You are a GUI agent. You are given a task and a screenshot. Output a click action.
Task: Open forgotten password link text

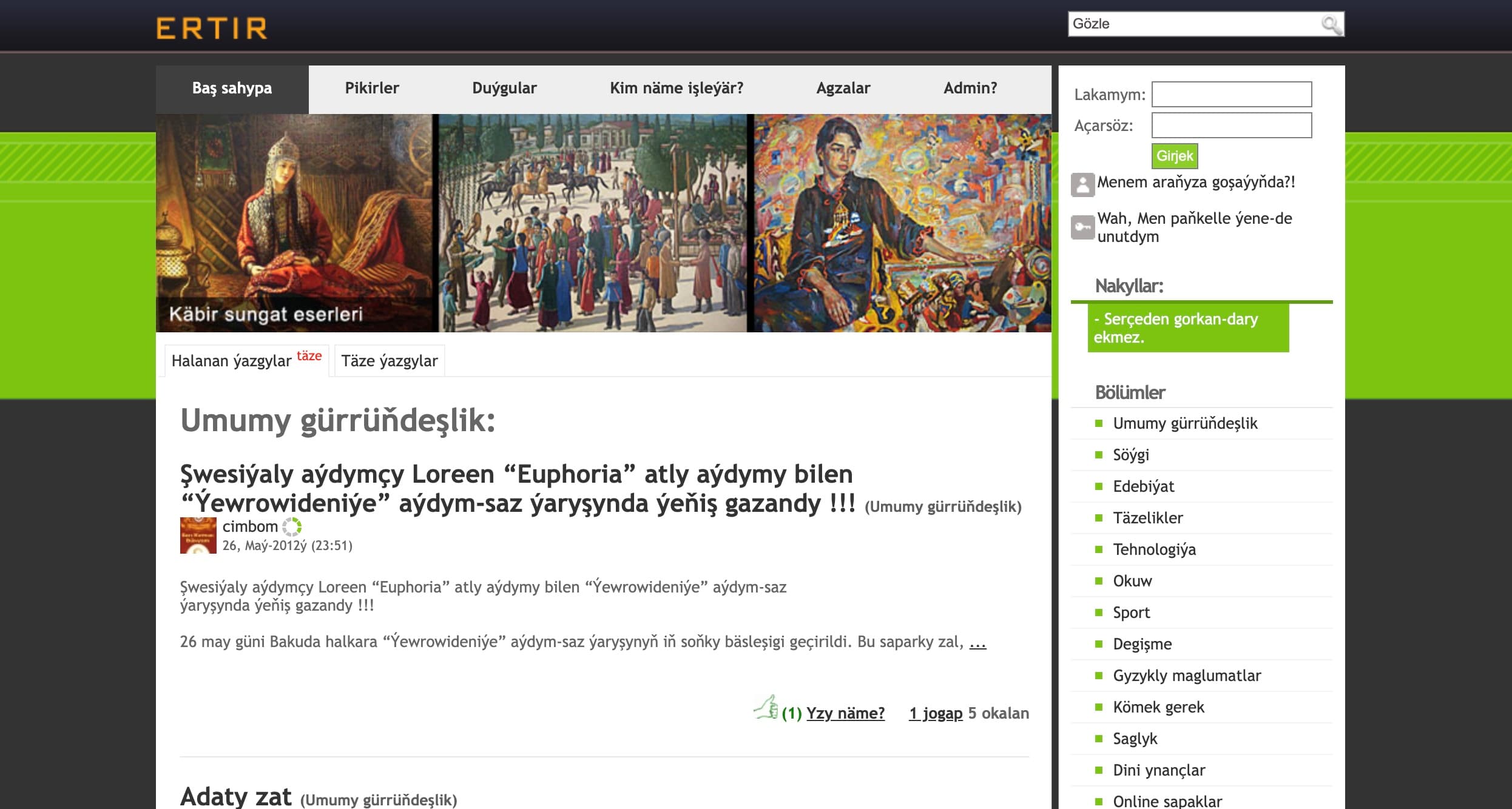point(1195,227)
